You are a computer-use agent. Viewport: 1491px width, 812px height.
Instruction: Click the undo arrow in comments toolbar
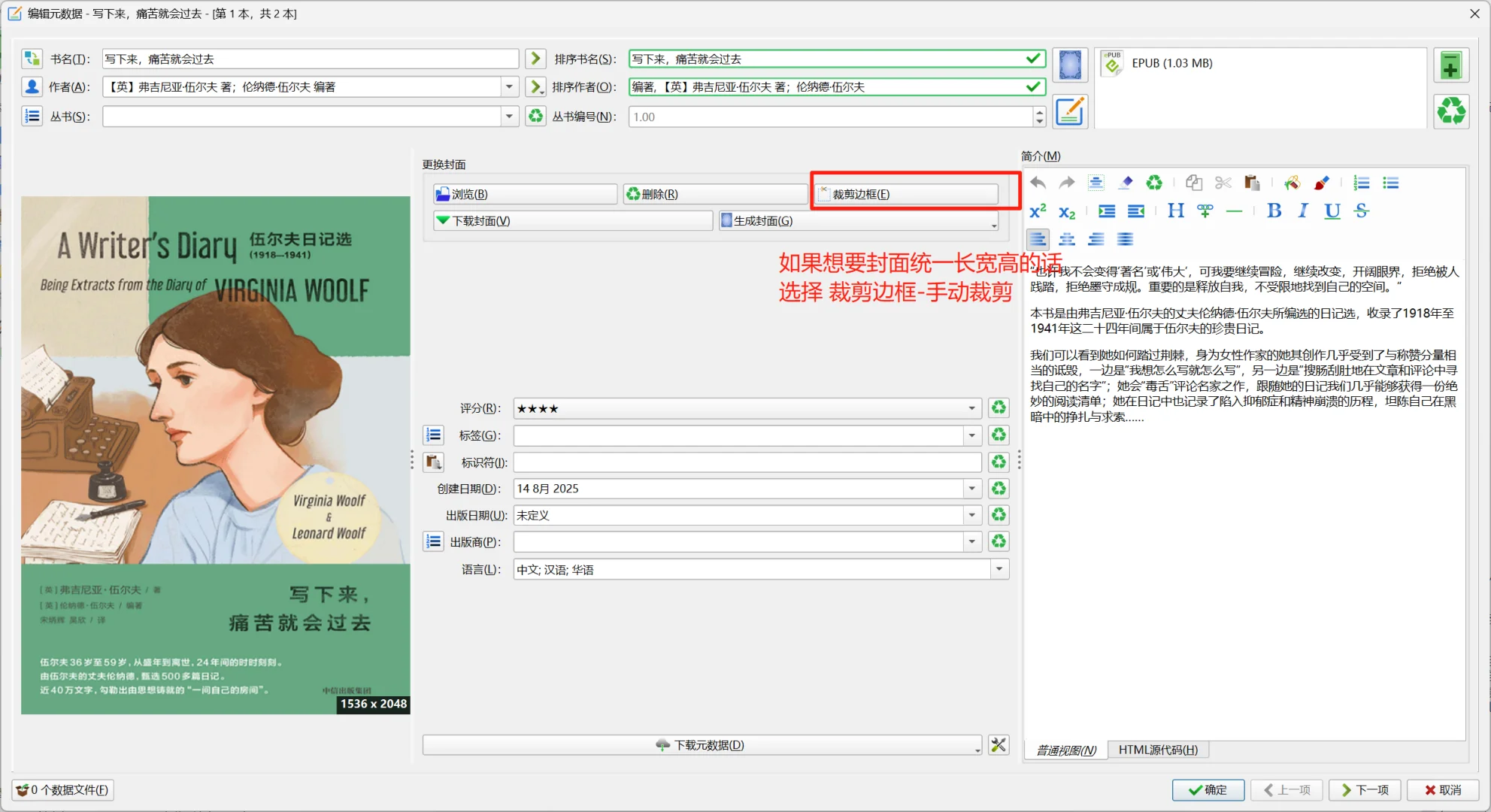(x=1038, y=183)
